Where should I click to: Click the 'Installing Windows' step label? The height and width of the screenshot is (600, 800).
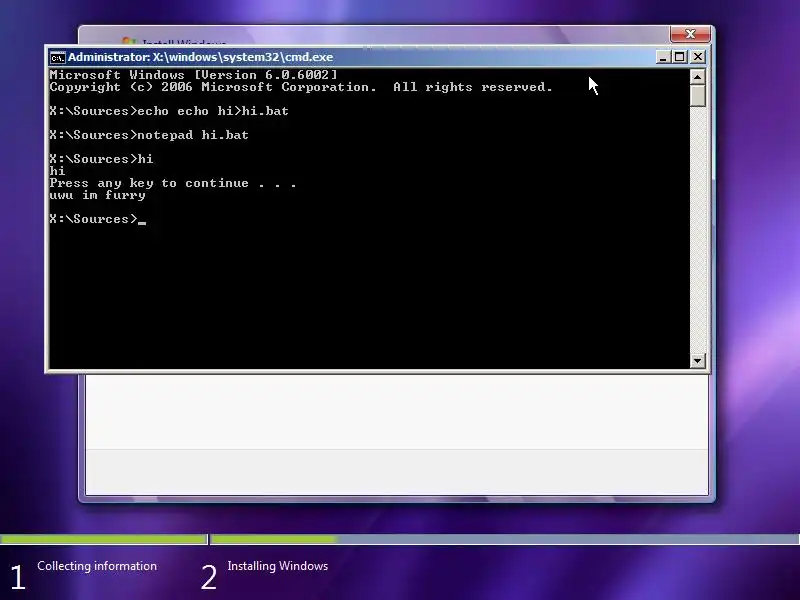pyautogui.click(x=278, y=566)
